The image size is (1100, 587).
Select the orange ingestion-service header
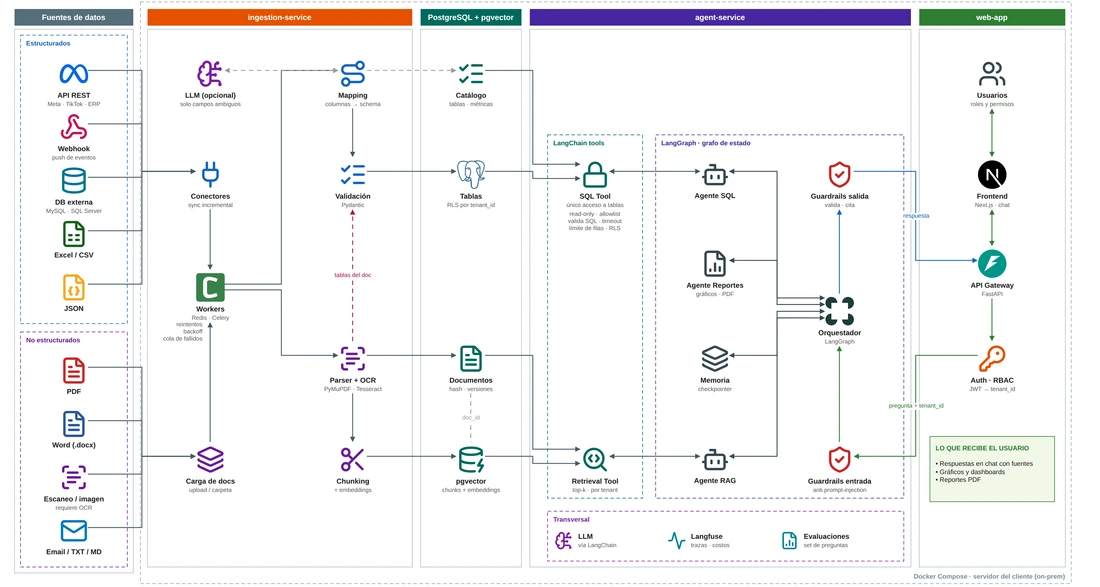point(279,18)
